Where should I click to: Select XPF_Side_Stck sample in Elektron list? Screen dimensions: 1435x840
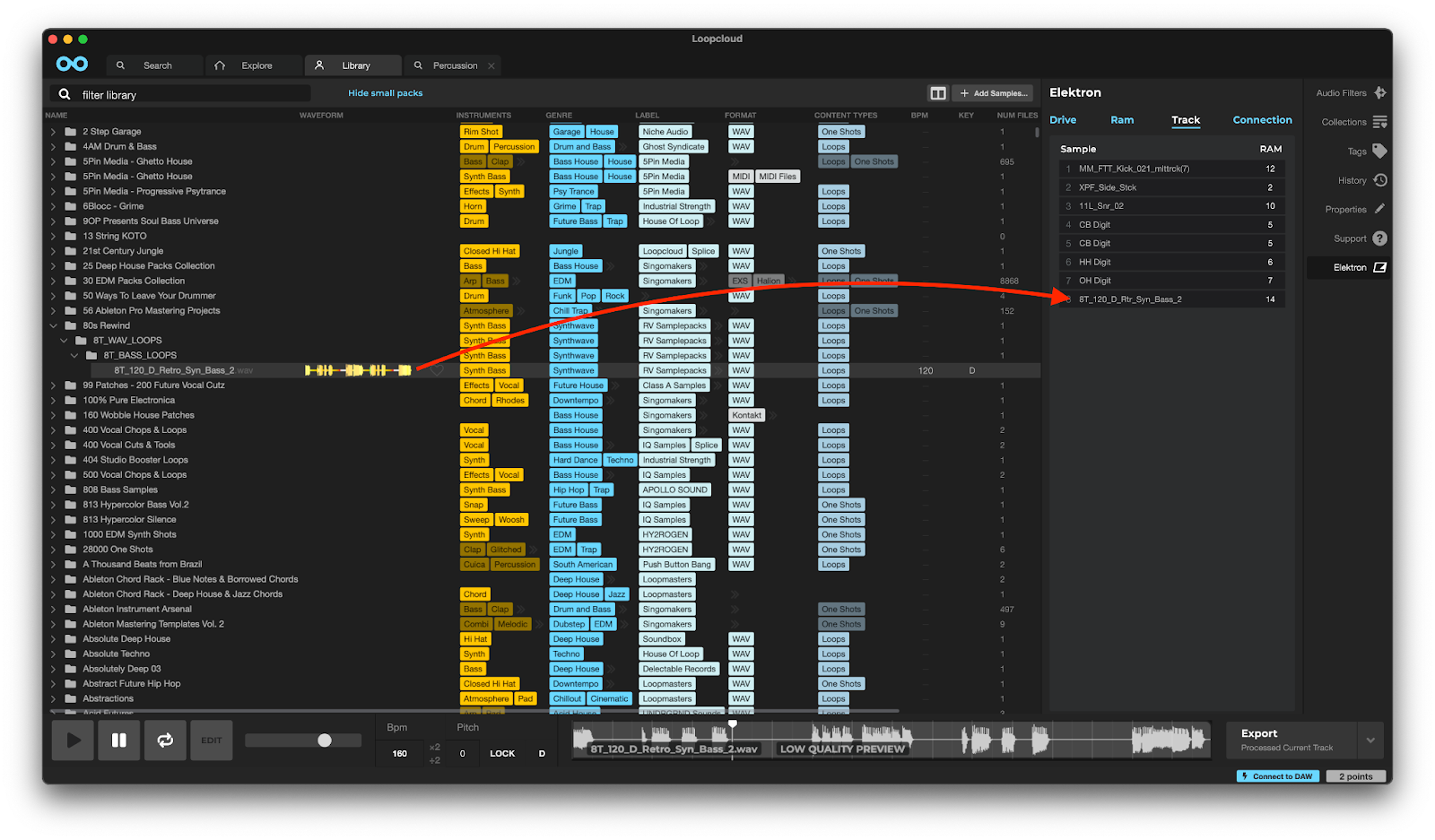1171,187
